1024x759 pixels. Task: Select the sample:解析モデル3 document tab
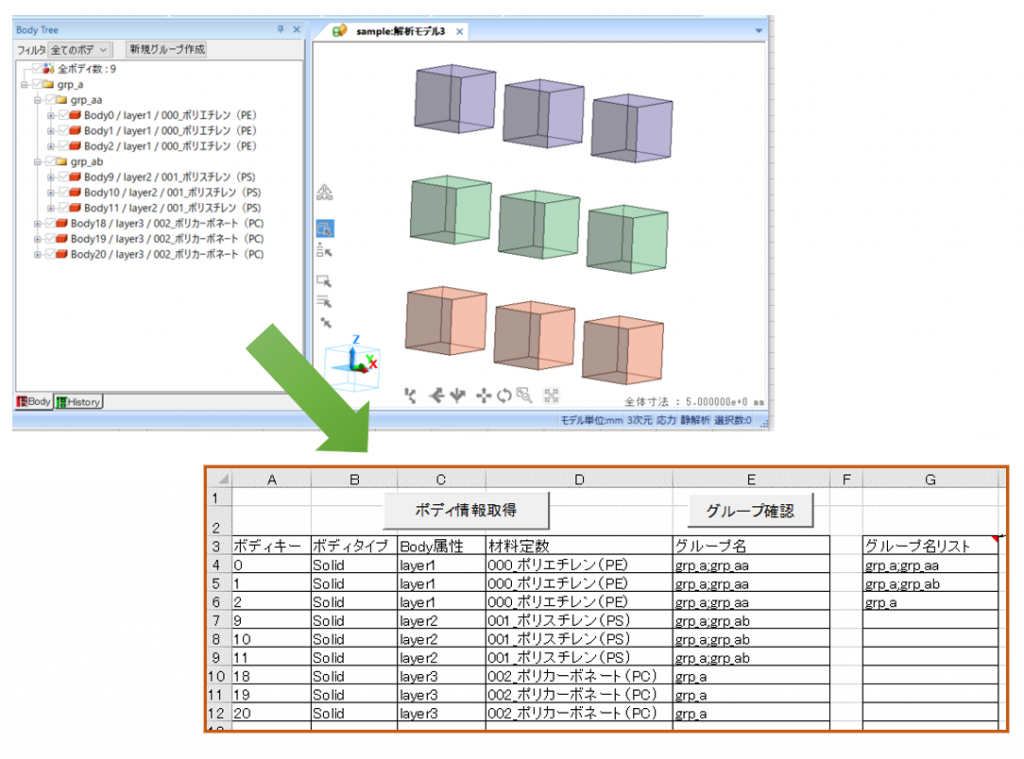pyautogui.click(x=399, y=31)
